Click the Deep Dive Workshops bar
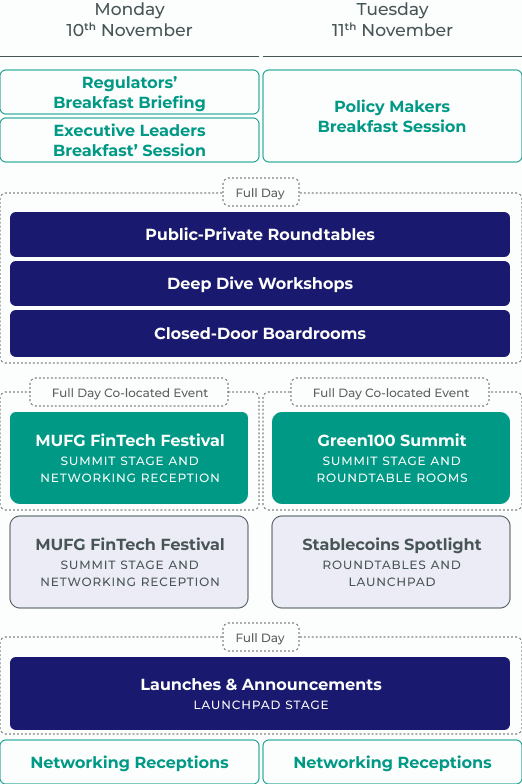Image resolution: width=522 pixels, height=784 pixels. [x=260, y=284]
